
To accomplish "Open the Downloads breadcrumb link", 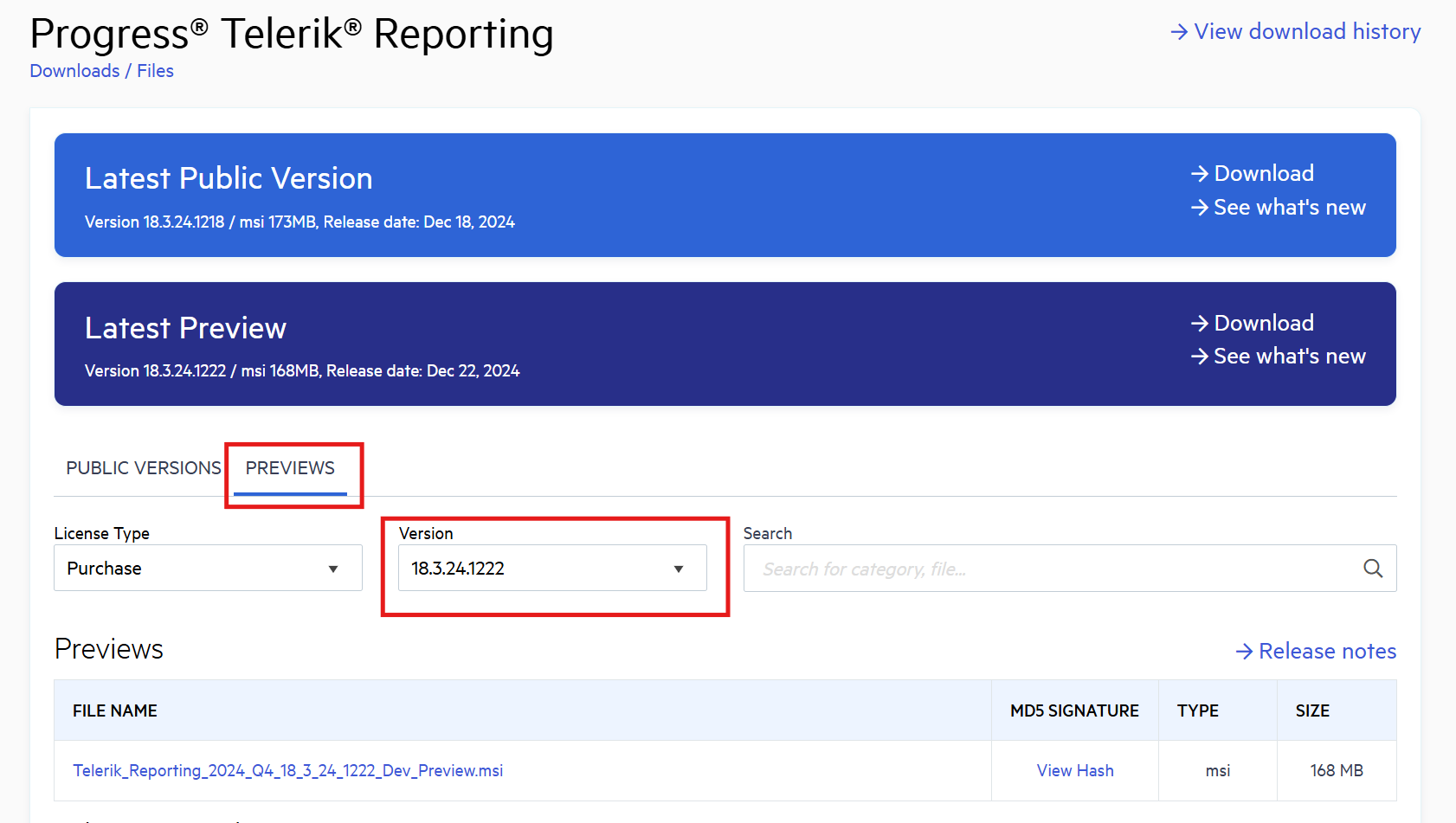I will point(74,70).
